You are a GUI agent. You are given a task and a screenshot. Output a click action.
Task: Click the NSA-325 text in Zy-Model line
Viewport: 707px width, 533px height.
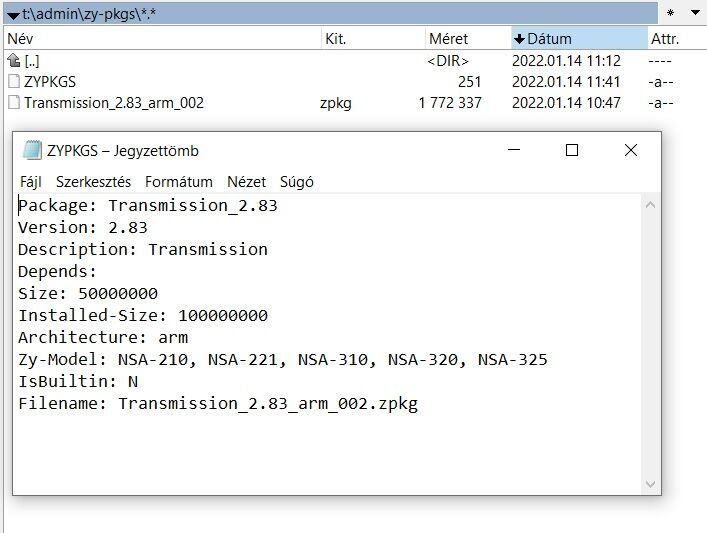pyautogui.click(x=513, y=359)
